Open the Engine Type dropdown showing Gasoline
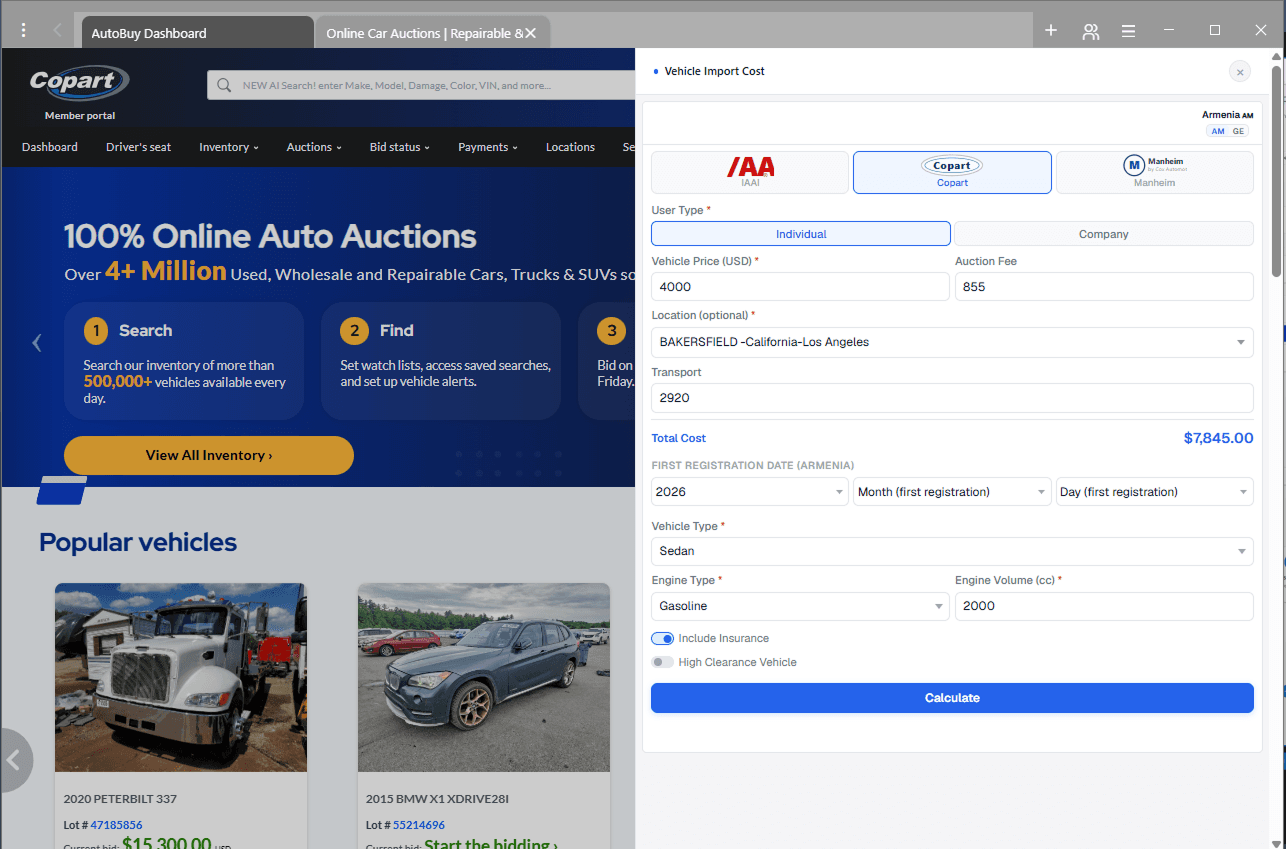 [x=800, y=606]
